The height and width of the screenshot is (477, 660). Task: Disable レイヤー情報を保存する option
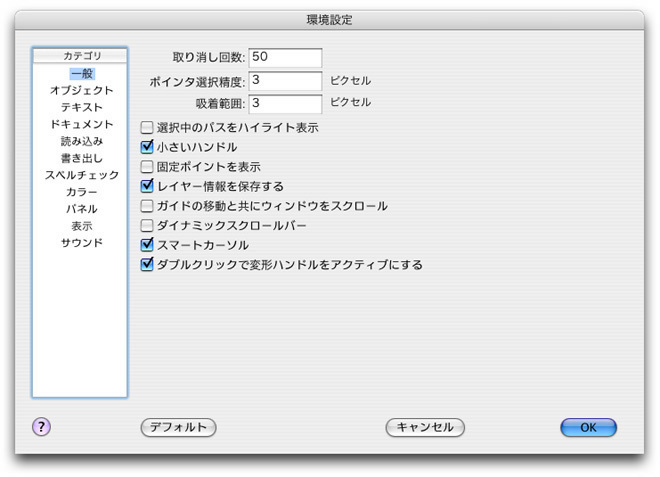click(x=147, y=186)
